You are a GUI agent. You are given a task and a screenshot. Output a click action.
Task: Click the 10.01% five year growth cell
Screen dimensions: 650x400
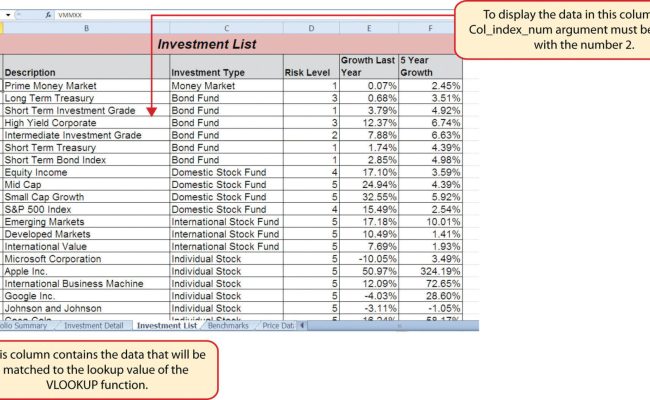click(x=430, y=222)
